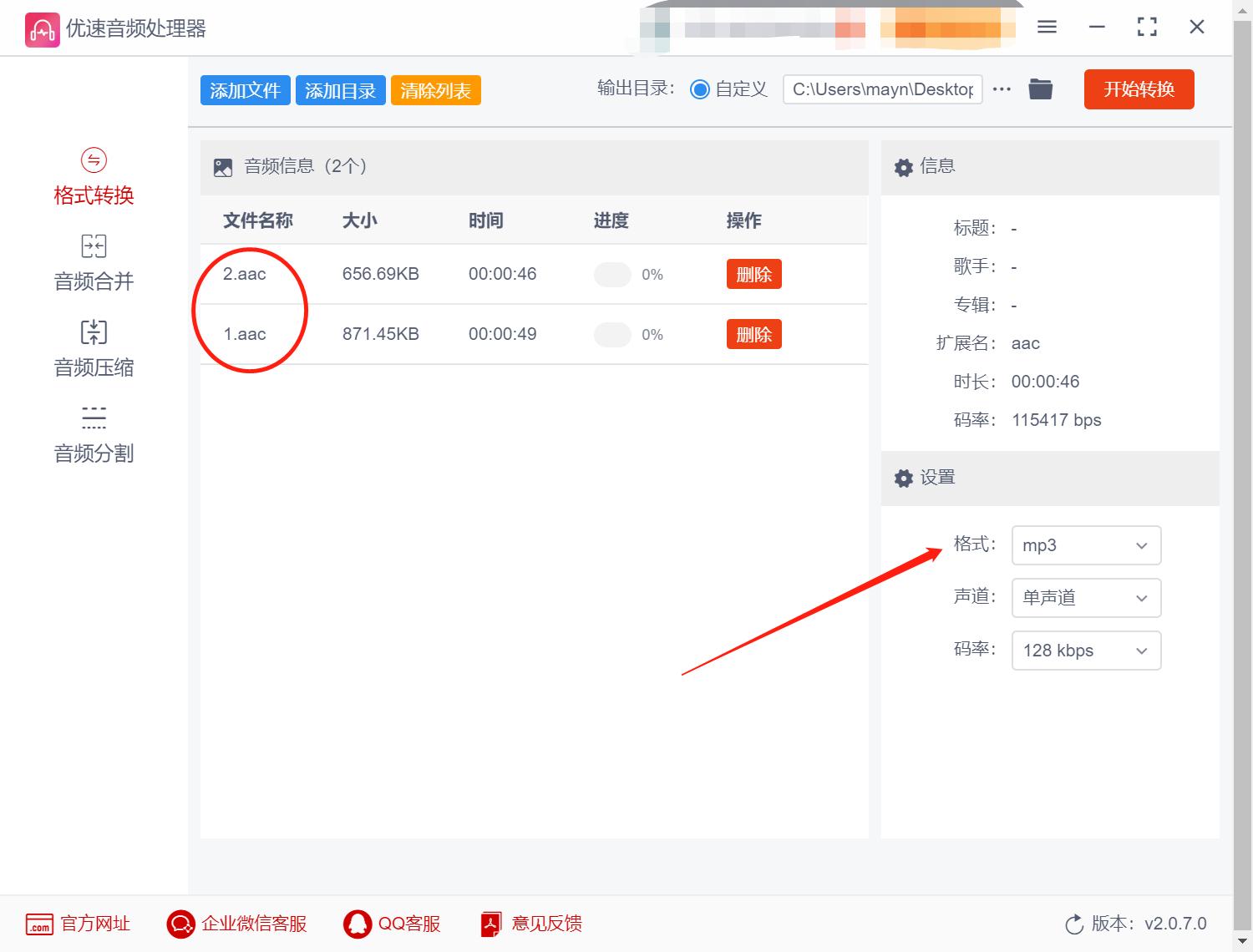The image size is (1253, 952).
Task: Click 开始转换 to start conversion
Action: 1138,89
